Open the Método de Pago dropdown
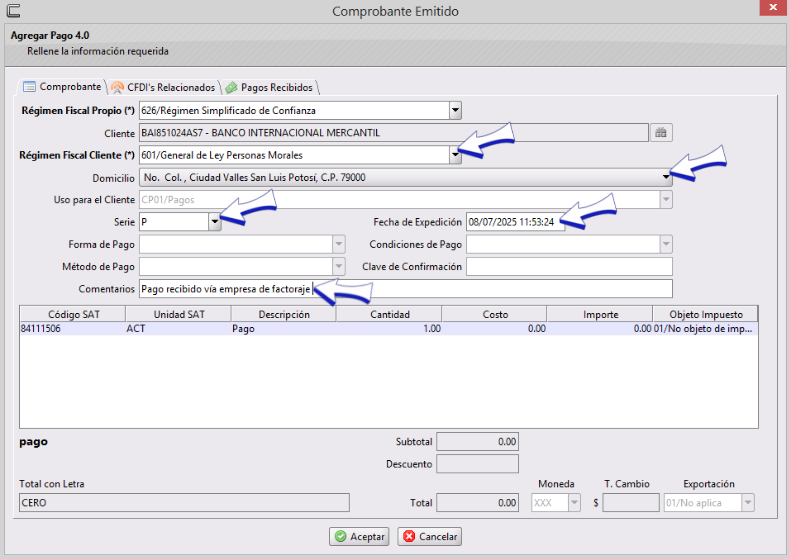The width and height of the screenshot is (789, 559). pos(339,267)
